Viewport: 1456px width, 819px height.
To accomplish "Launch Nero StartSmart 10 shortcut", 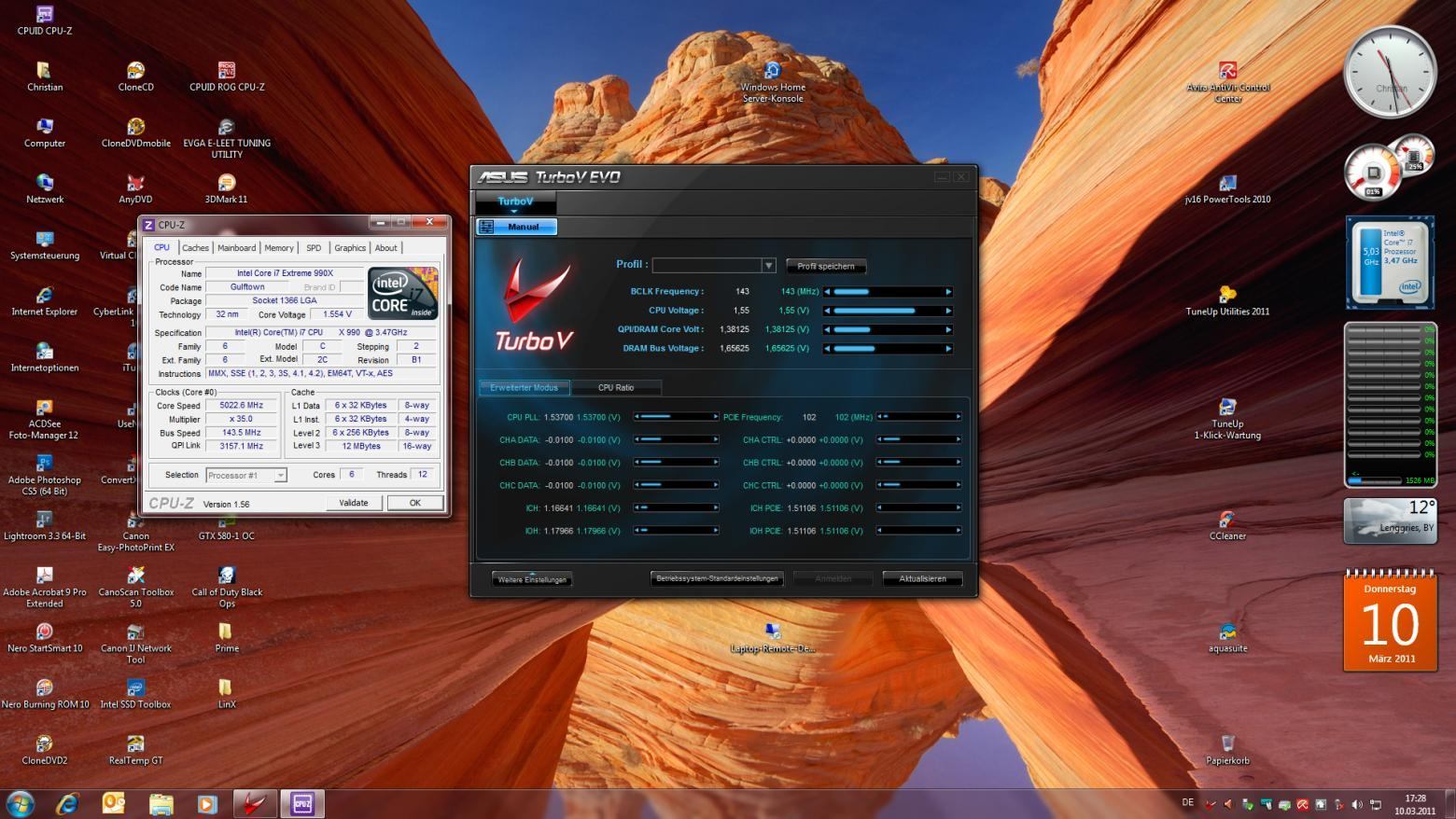I will coord(44,638).
